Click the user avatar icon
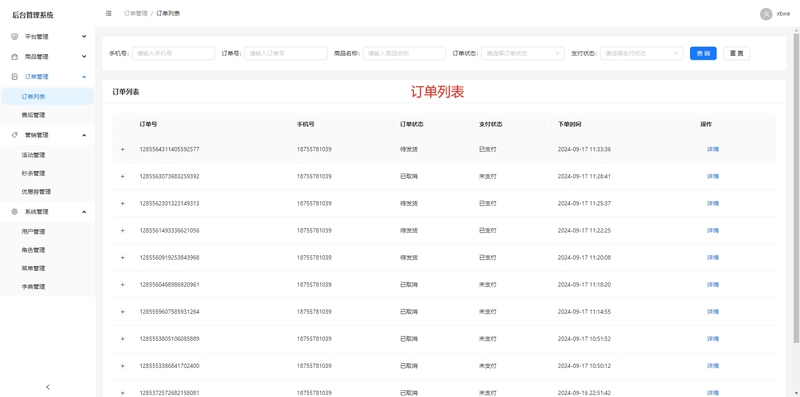 pyautogui.click(x=766, y=14)
